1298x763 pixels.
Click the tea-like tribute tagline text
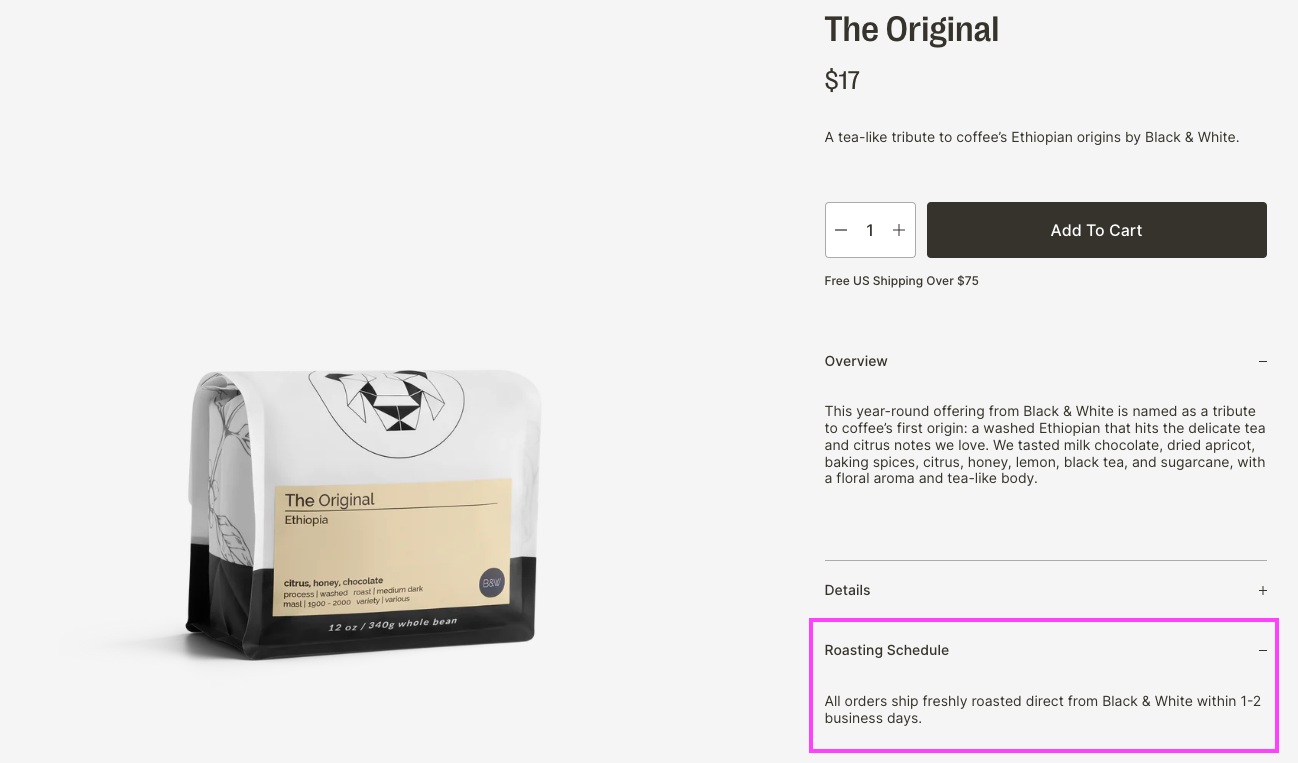[x=1032, y=137]
